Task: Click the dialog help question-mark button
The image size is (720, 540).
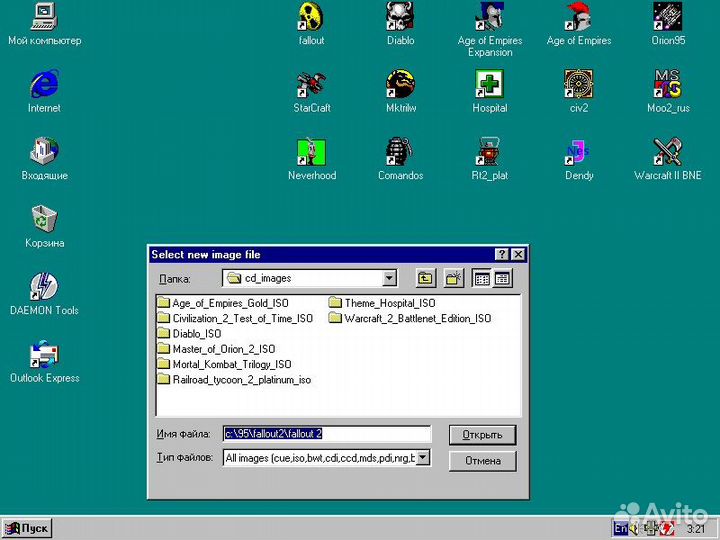Action: 502,254
